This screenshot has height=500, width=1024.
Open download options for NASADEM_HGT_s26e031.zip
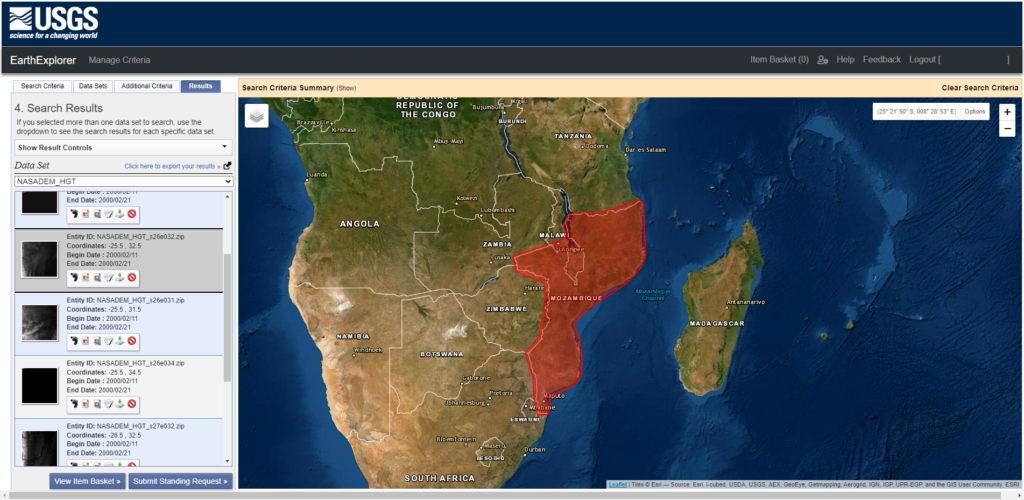pyautogui.click(x=120, y=341)
